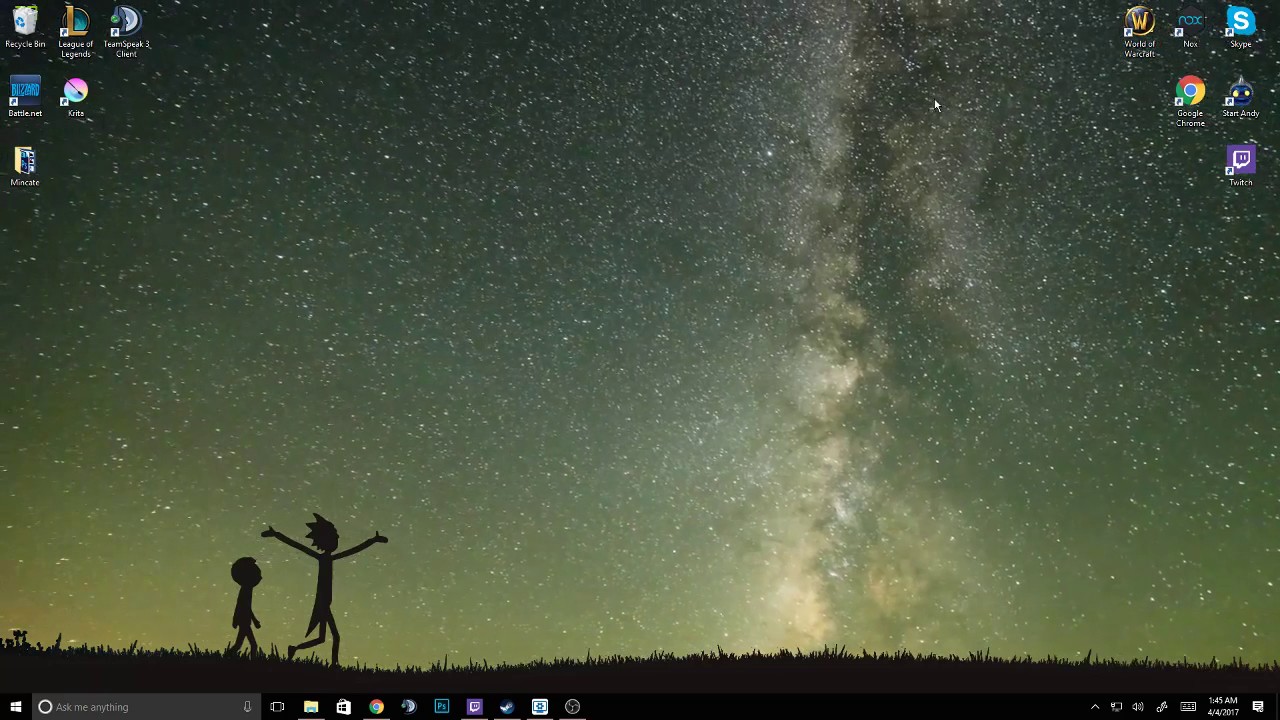1280x720 pixels.
Task: Open the Action Center notifications
Action: click(1258, 707)
